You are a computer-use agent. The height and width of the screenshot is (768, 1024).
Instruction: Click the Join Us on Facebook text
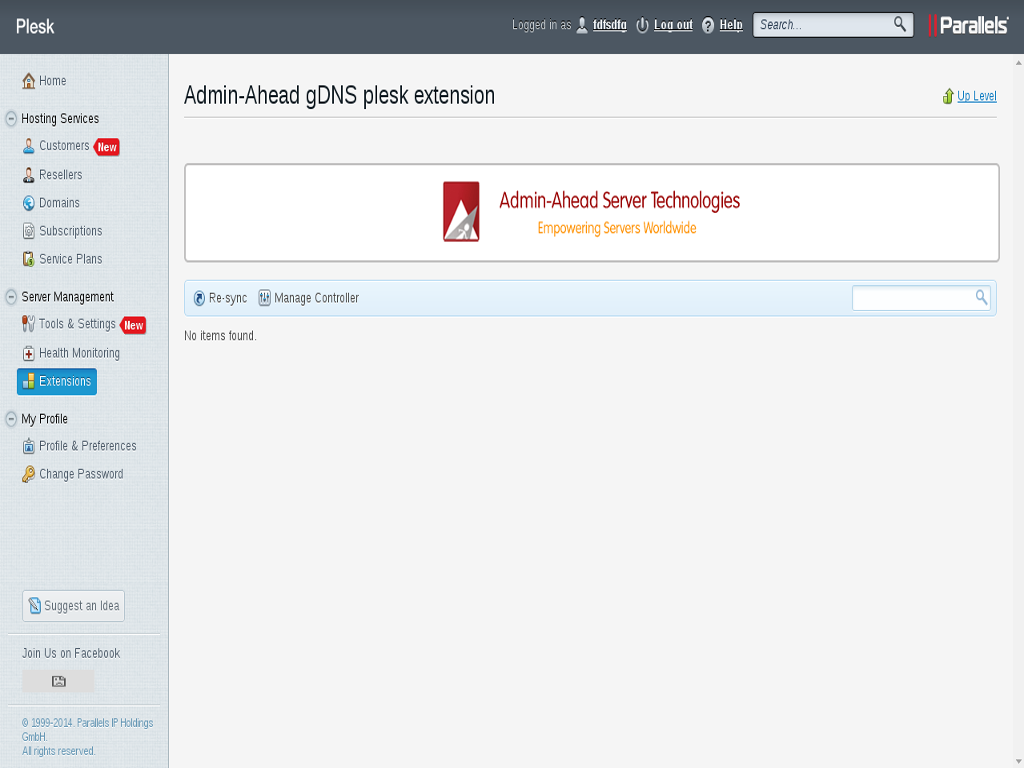coord(71,654)
